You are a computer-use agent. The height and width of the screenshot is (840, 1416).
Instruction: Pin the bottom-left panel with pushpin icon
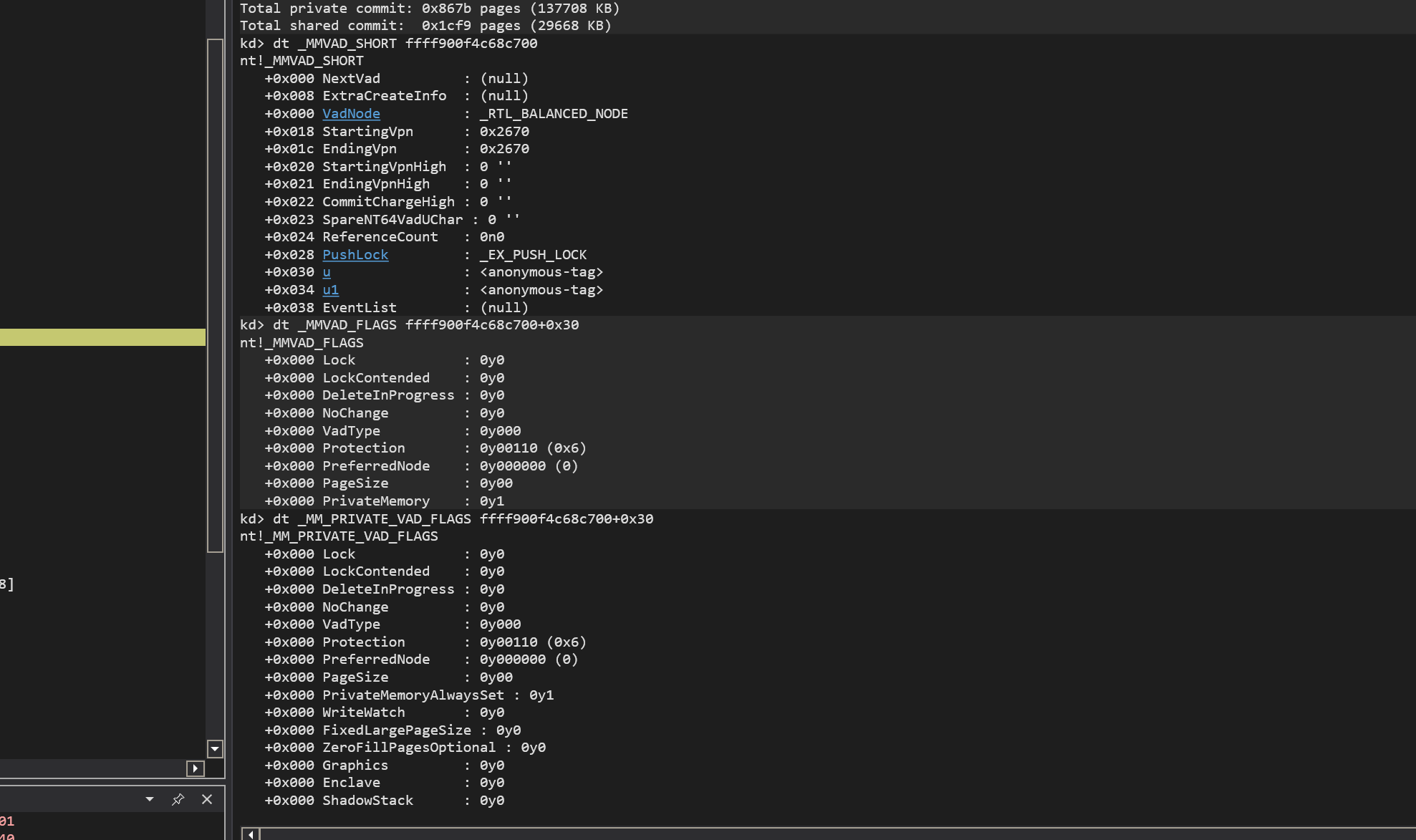tap(178, 799)
